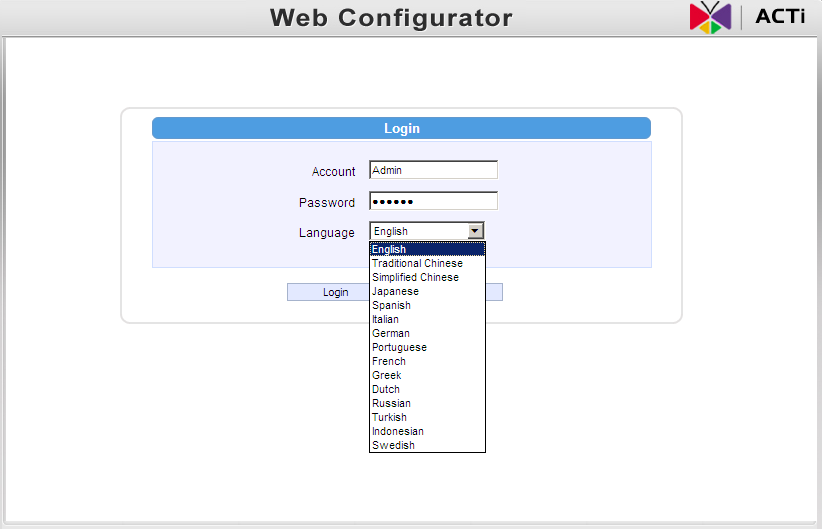The image size is (822, 529).
Task: Choose English from the language list
Action: click(x=427, y=249)
